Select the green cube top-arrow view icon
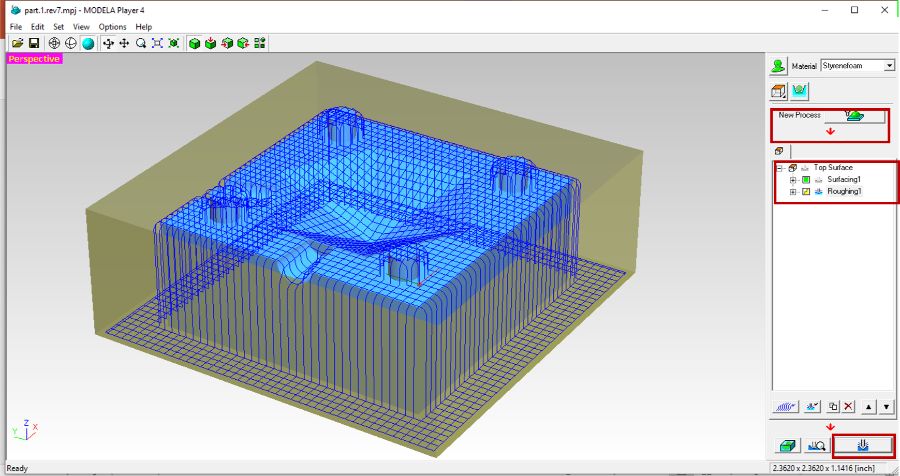Image resolution: width=900 pixels, height=476 pixels. (211, 43)
